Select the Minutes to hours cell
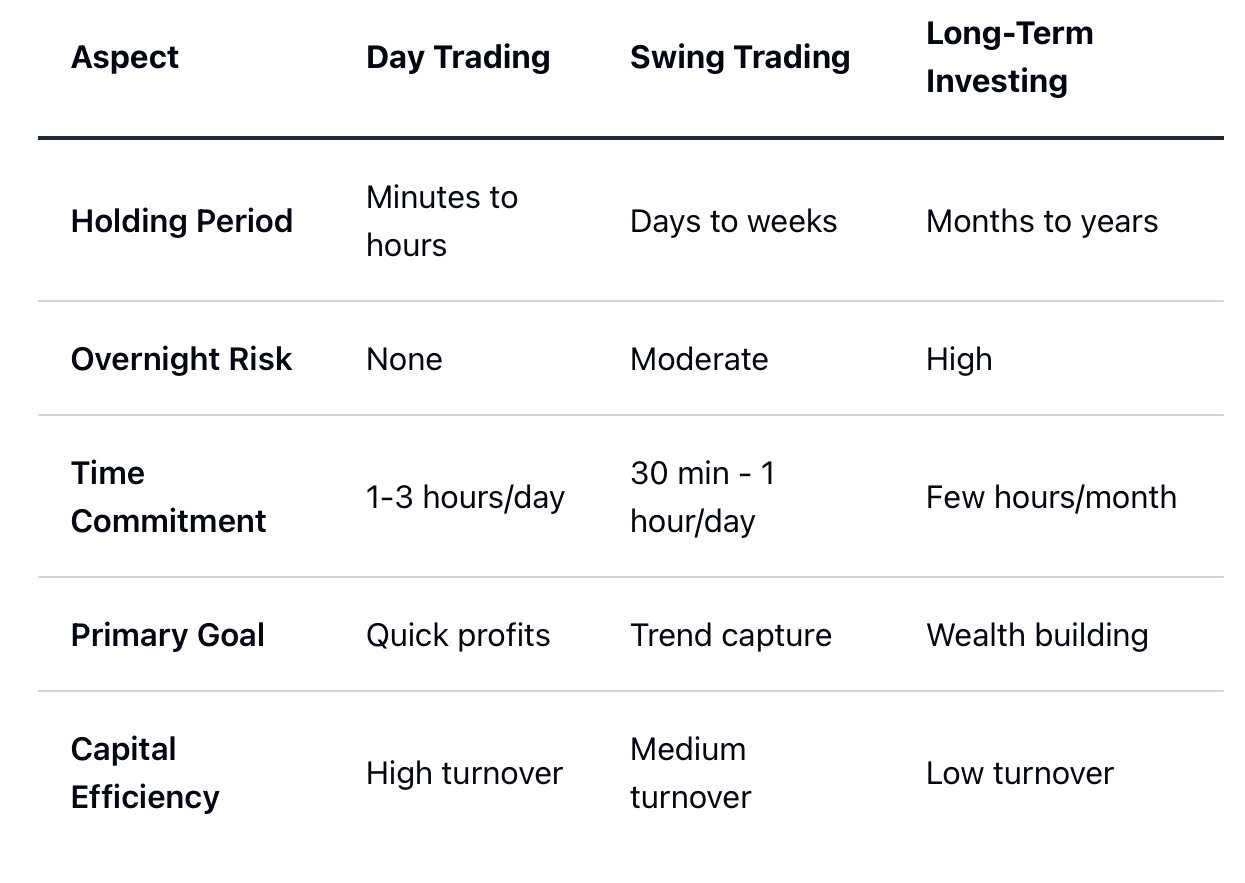Image resolution: width=1245 pixels, height=883 pixels. (442, 221)
